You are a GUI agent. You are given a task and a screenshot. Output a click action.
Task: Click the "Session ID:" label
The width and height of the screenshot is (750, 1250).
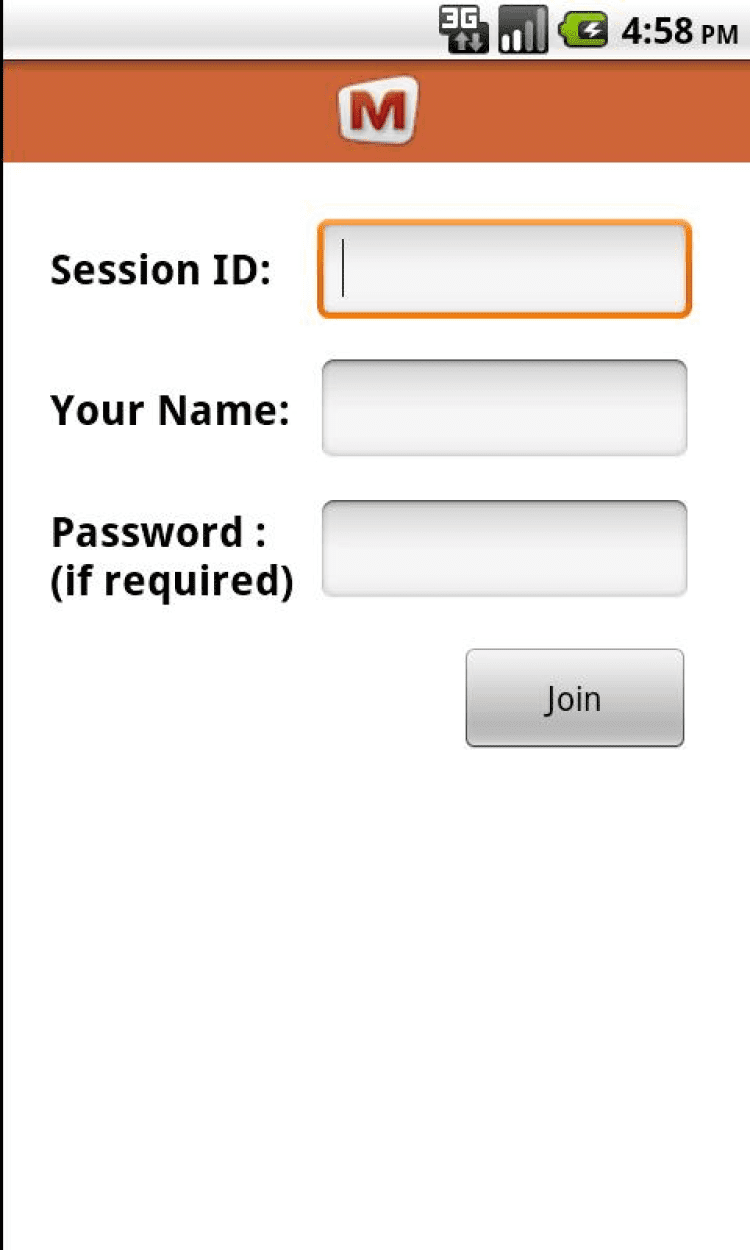161,270
